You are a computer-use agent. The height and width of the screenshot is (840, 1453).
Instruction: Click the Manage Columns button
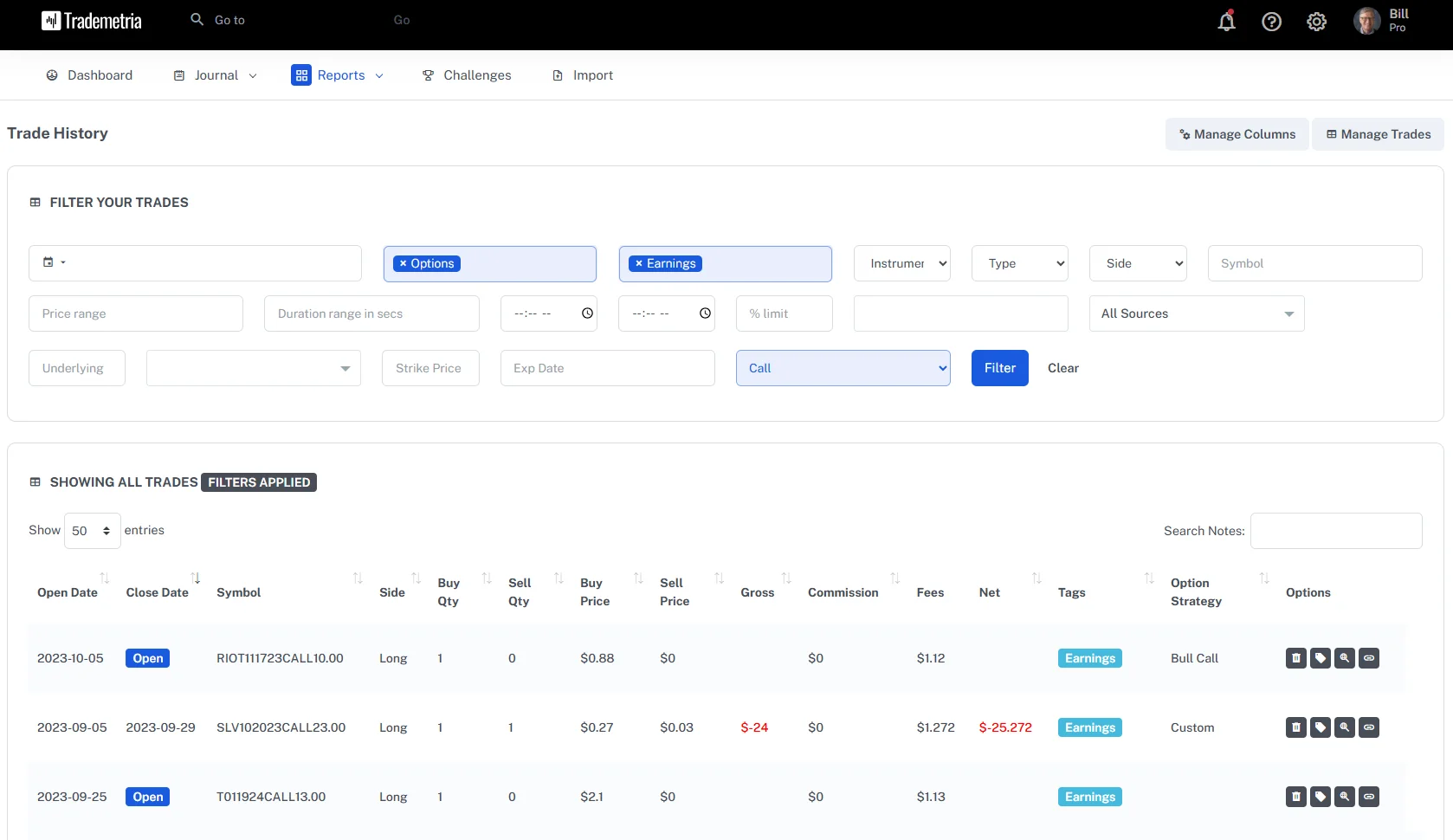(1237, 134)
